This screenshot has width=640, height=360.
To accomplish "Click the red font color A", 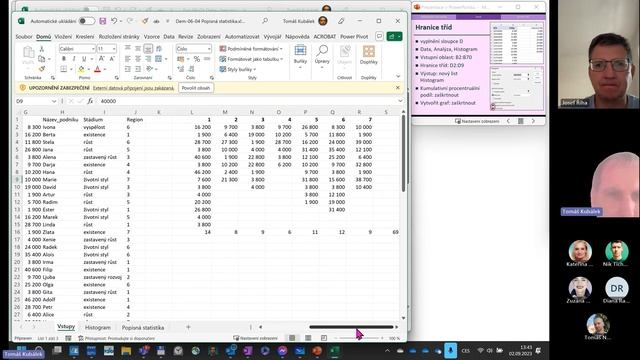I will pos(97,69).
